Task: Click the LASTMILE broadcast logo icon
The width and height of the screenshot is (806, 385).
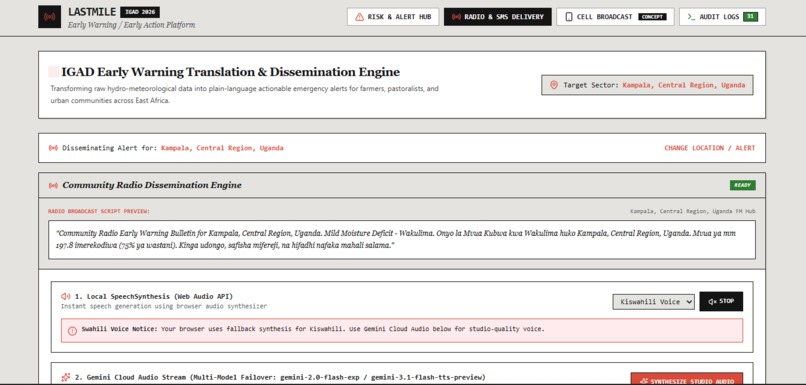Action: pos(49,16)
